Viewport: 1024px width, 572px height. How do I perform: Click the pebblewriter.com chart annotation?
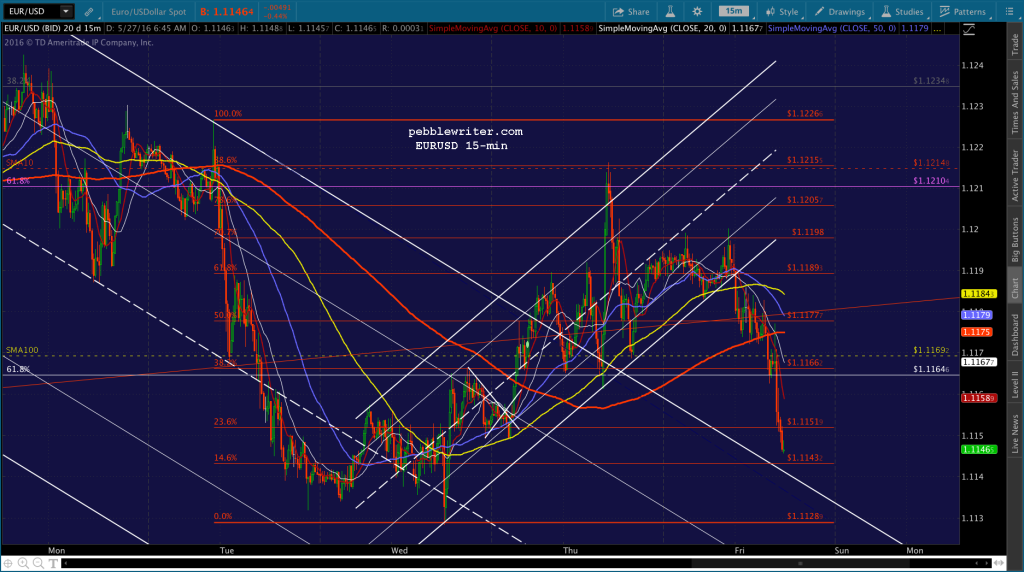[x=466, y=132]
